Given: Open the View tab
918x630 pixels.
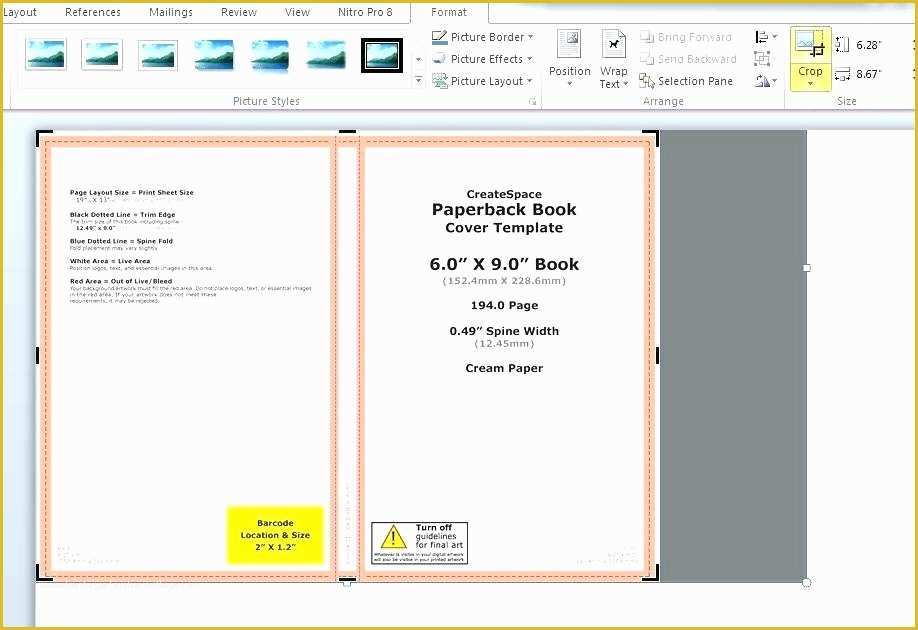Looking at the screenshot, I should pos(297,12).
